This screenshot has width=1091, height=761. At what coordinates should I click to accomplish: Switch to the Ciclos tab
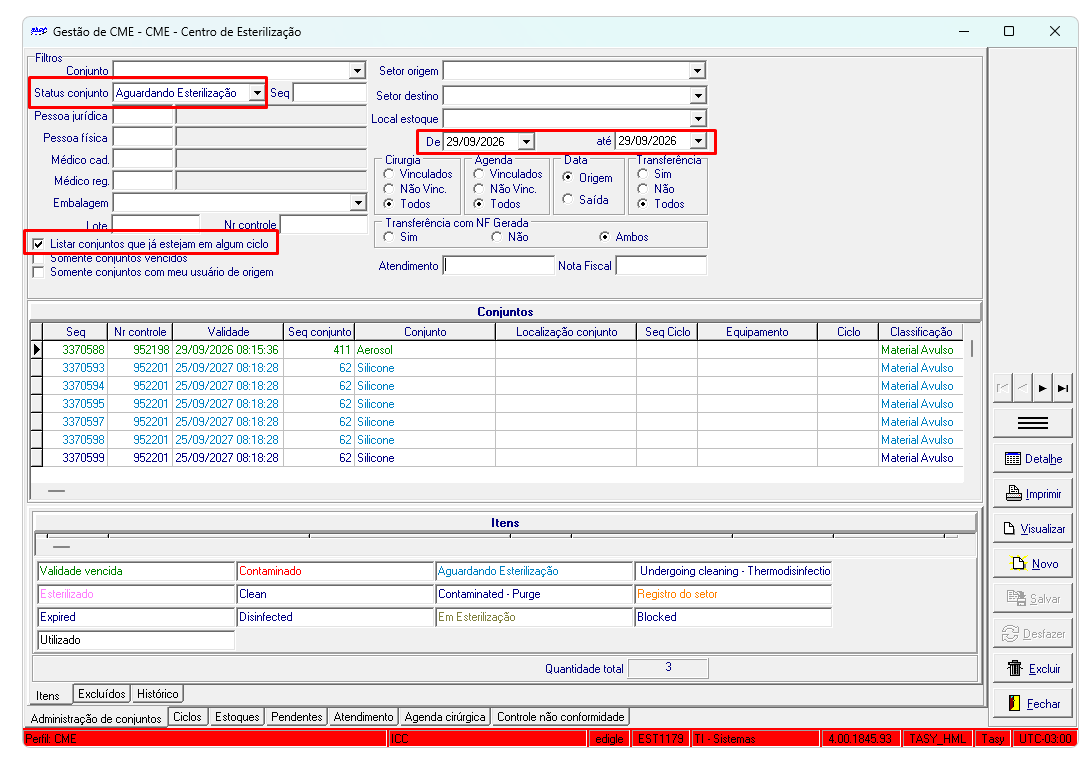coord(187,717)
